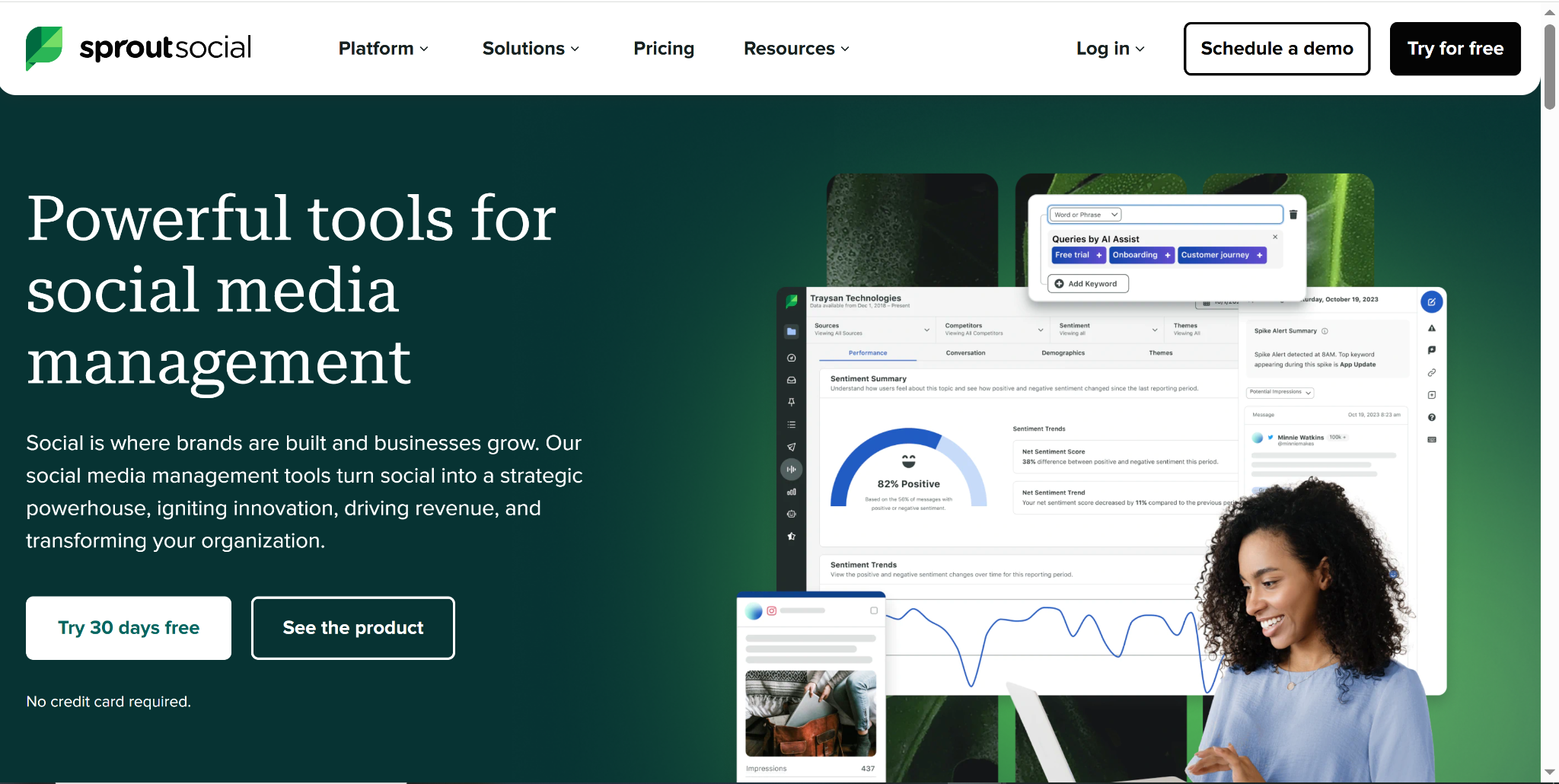
Task: Click the Themes filter header
Action: tap(1186, 329)
